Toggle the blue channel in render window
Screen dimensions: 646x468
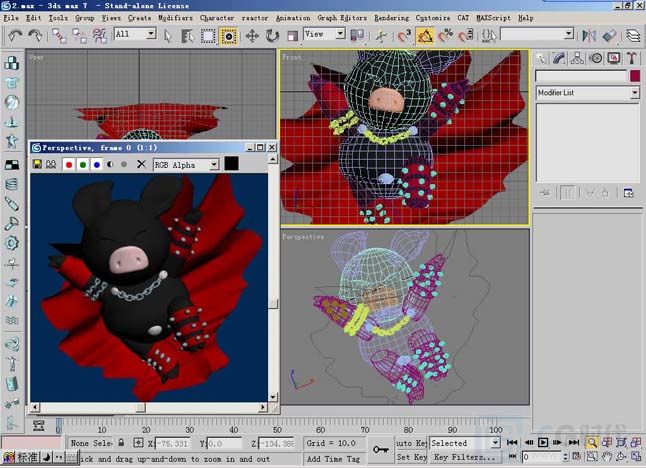97,165
